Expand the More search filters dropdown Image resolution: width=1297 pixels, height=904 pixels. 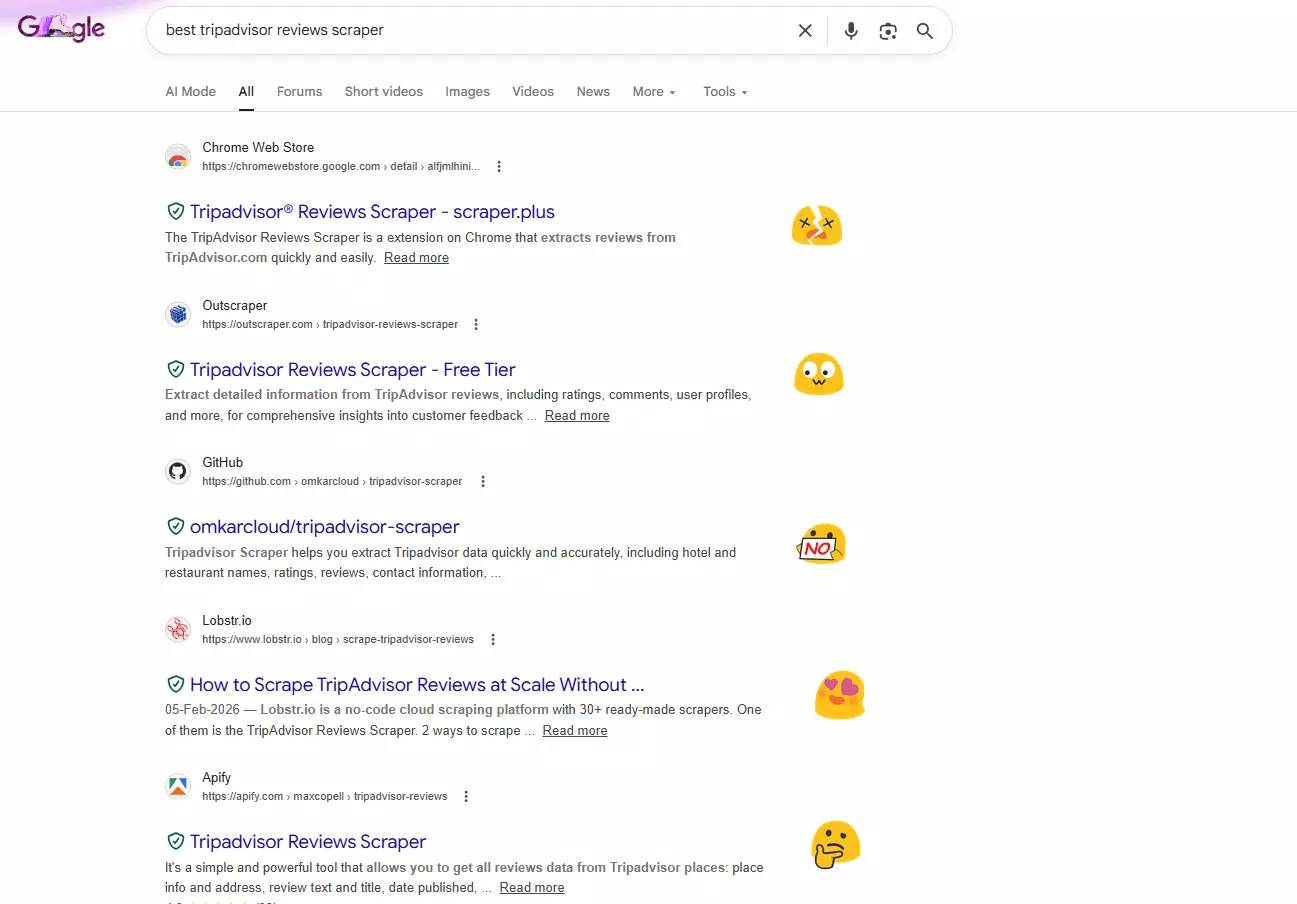point(654,92)
